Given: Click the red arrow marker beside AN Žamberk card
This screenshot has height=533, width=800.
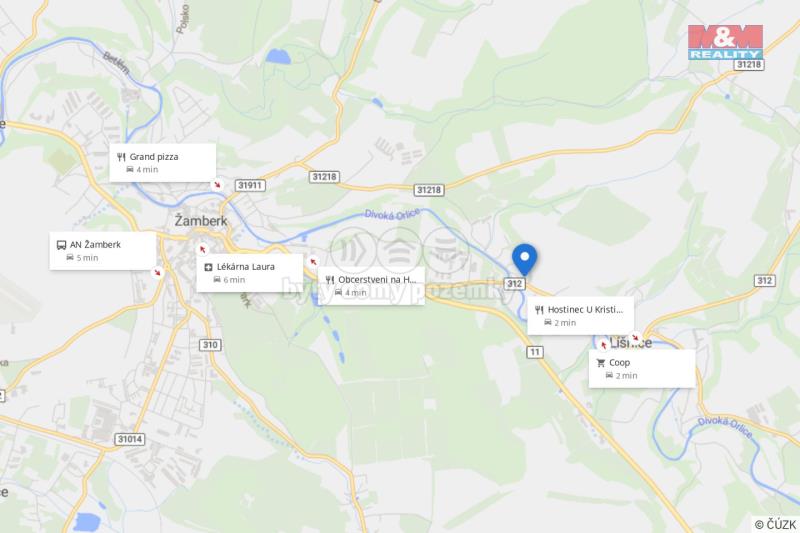Looking at the screenshot, I should pos(158,272).
